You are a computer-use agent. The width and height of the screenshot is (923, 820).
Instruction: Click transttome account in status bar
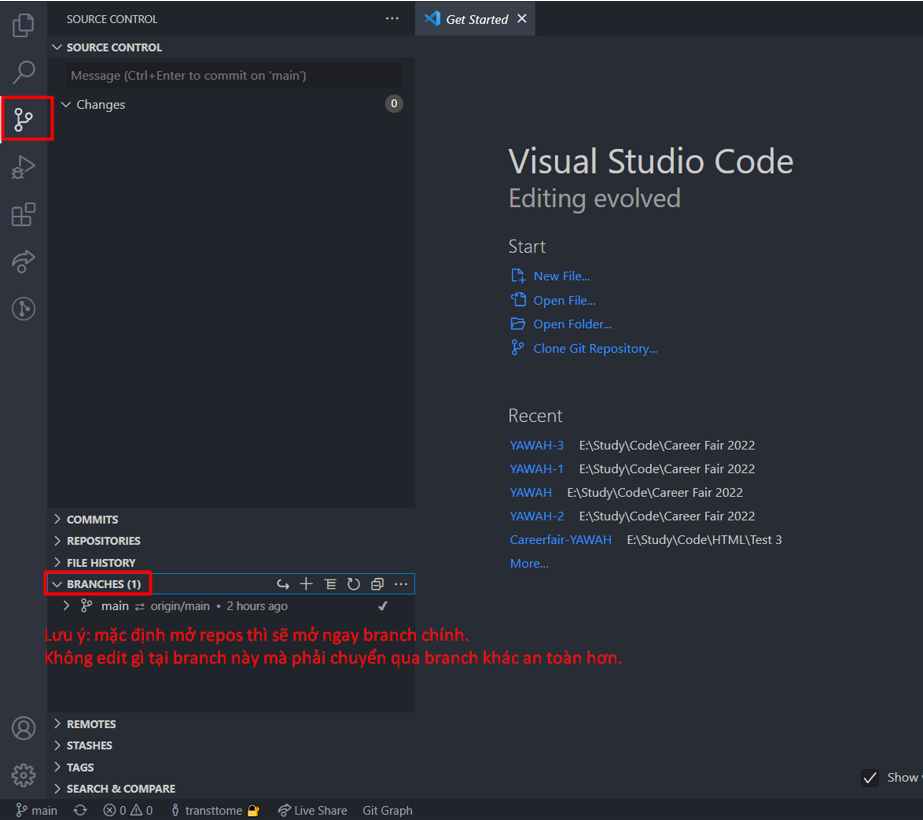215,811
